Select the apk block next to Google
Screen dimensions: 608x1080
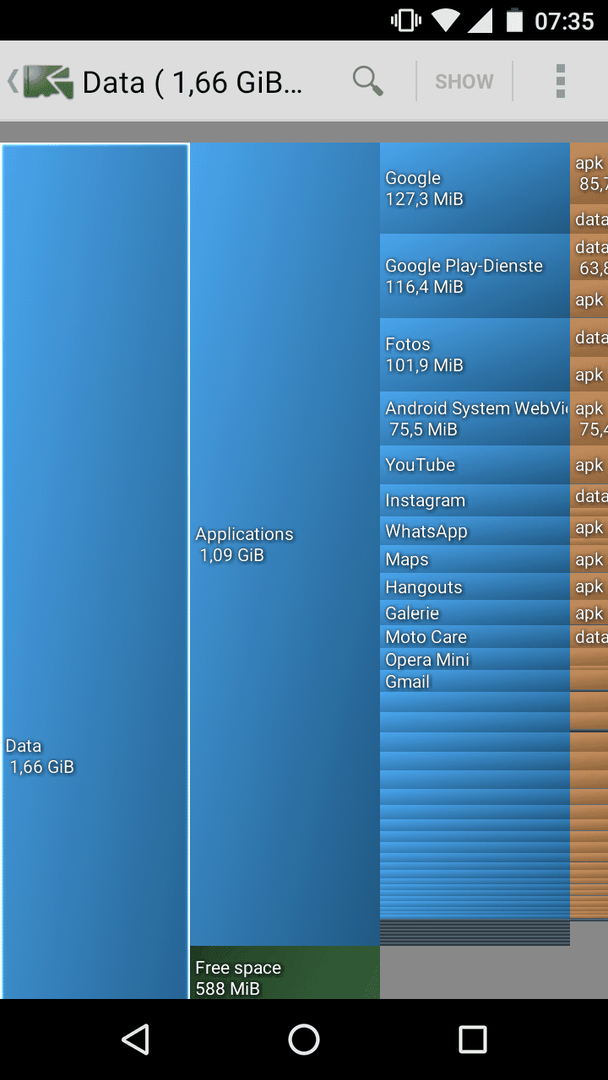tap(589, 174)
